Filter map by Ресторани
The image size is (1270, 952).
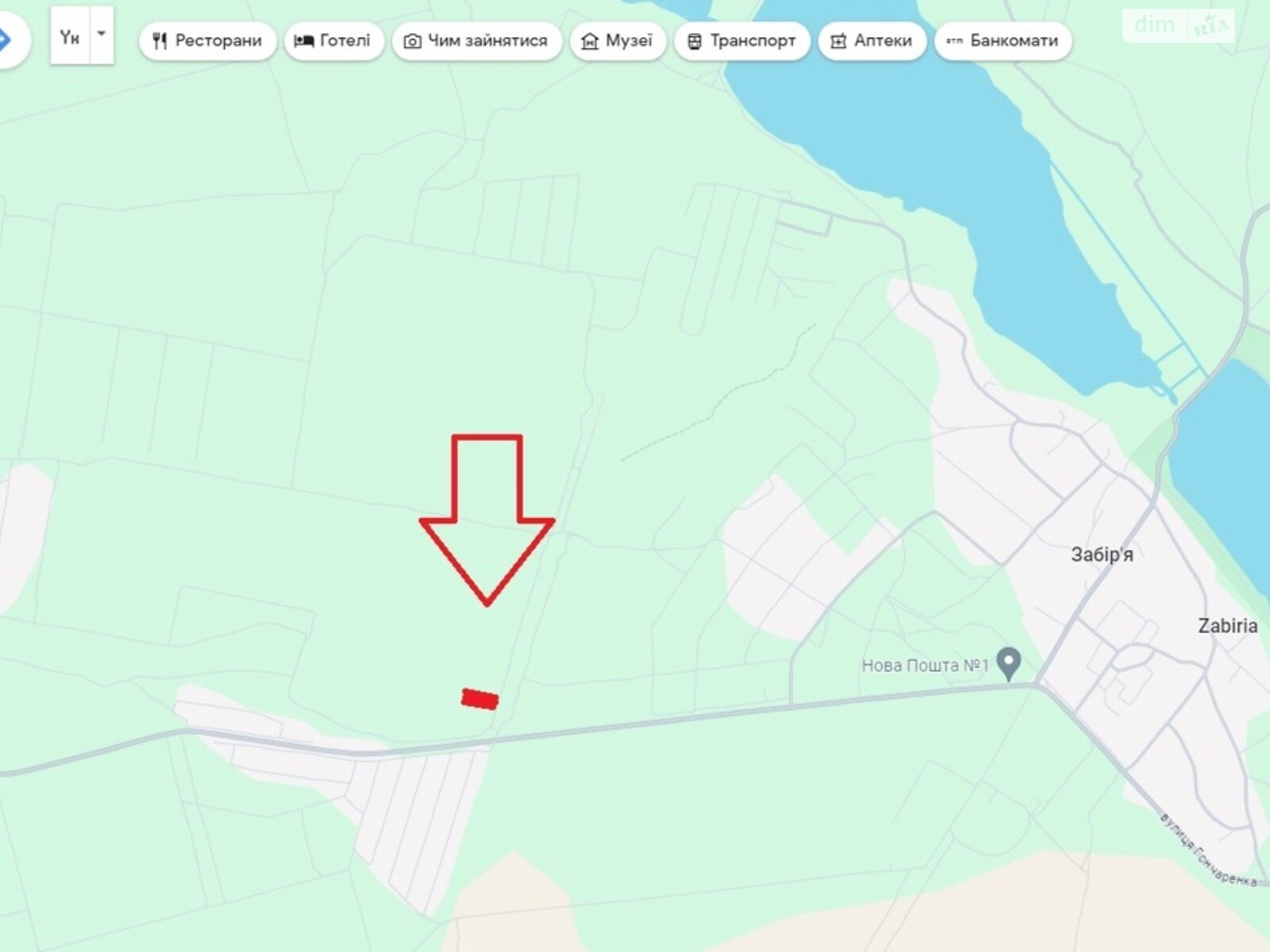tap(207, 40)
